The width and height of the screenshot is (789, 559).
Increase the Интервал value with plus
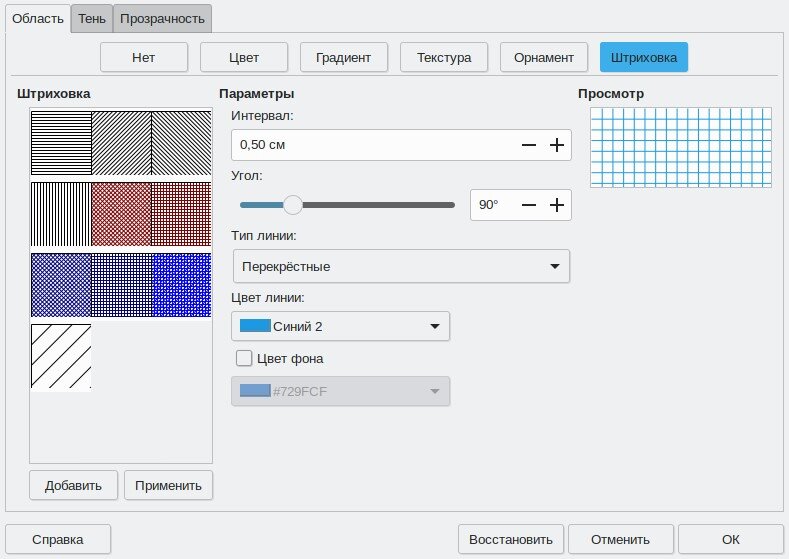tap(557, 145)
